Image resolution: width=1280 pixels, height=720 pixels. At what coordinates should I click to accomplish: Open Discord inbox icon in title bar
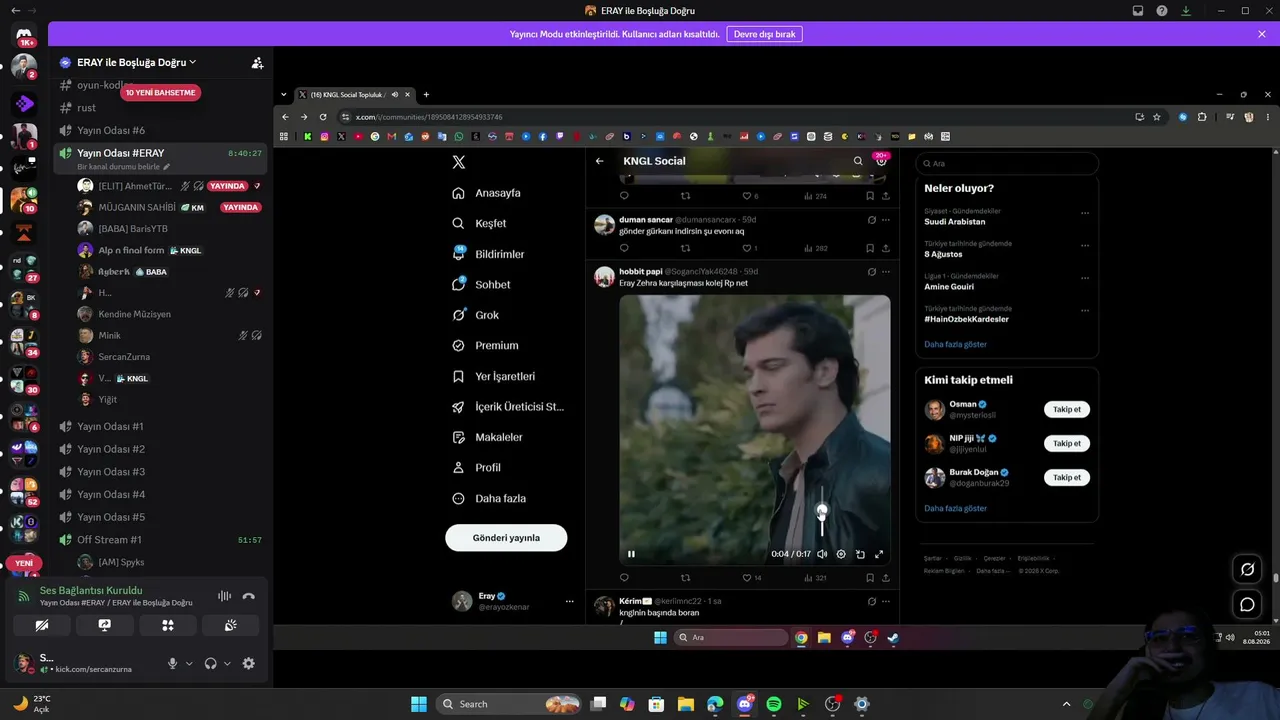coord(1138,11)
